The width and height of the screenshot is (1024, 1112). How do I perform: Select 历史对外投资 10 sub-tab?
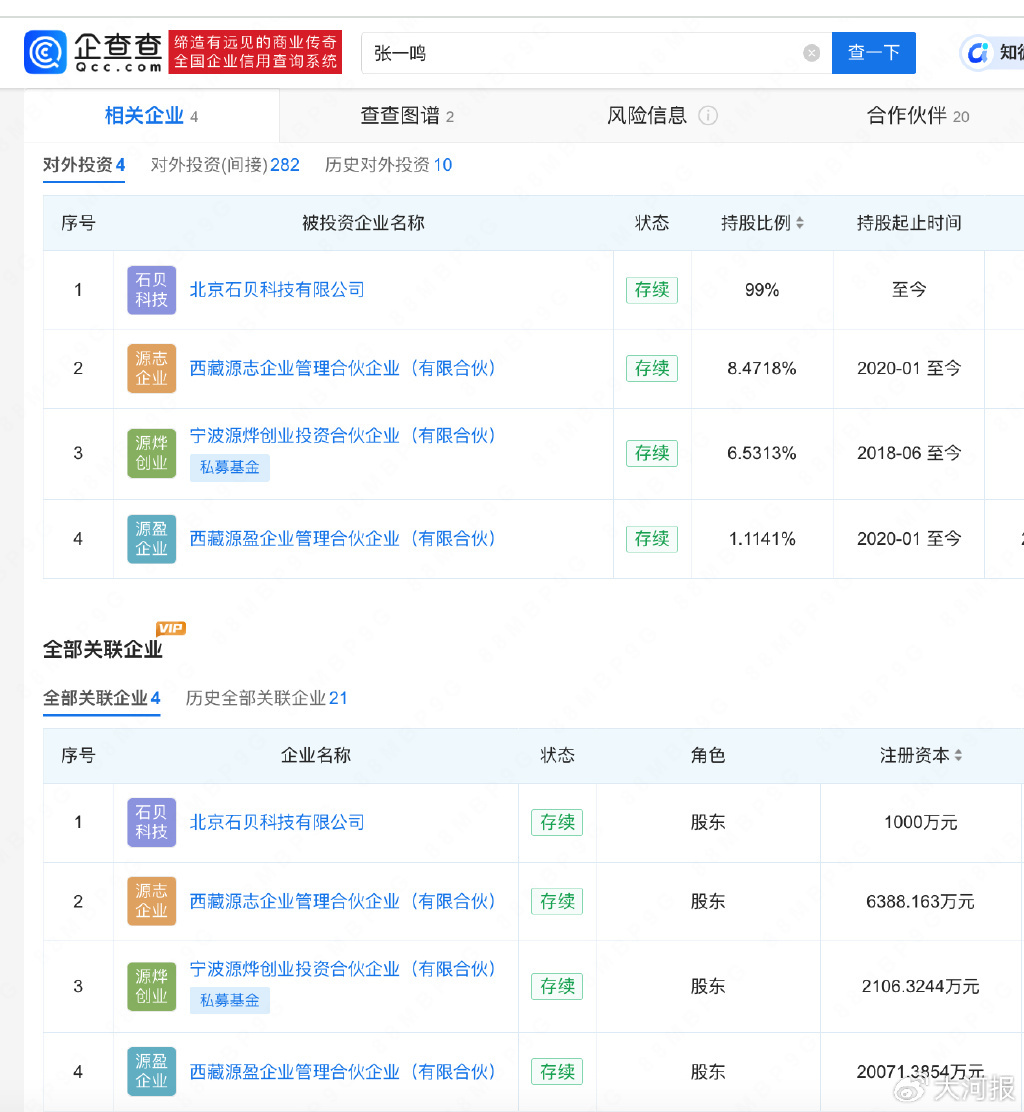coord(388,165)
